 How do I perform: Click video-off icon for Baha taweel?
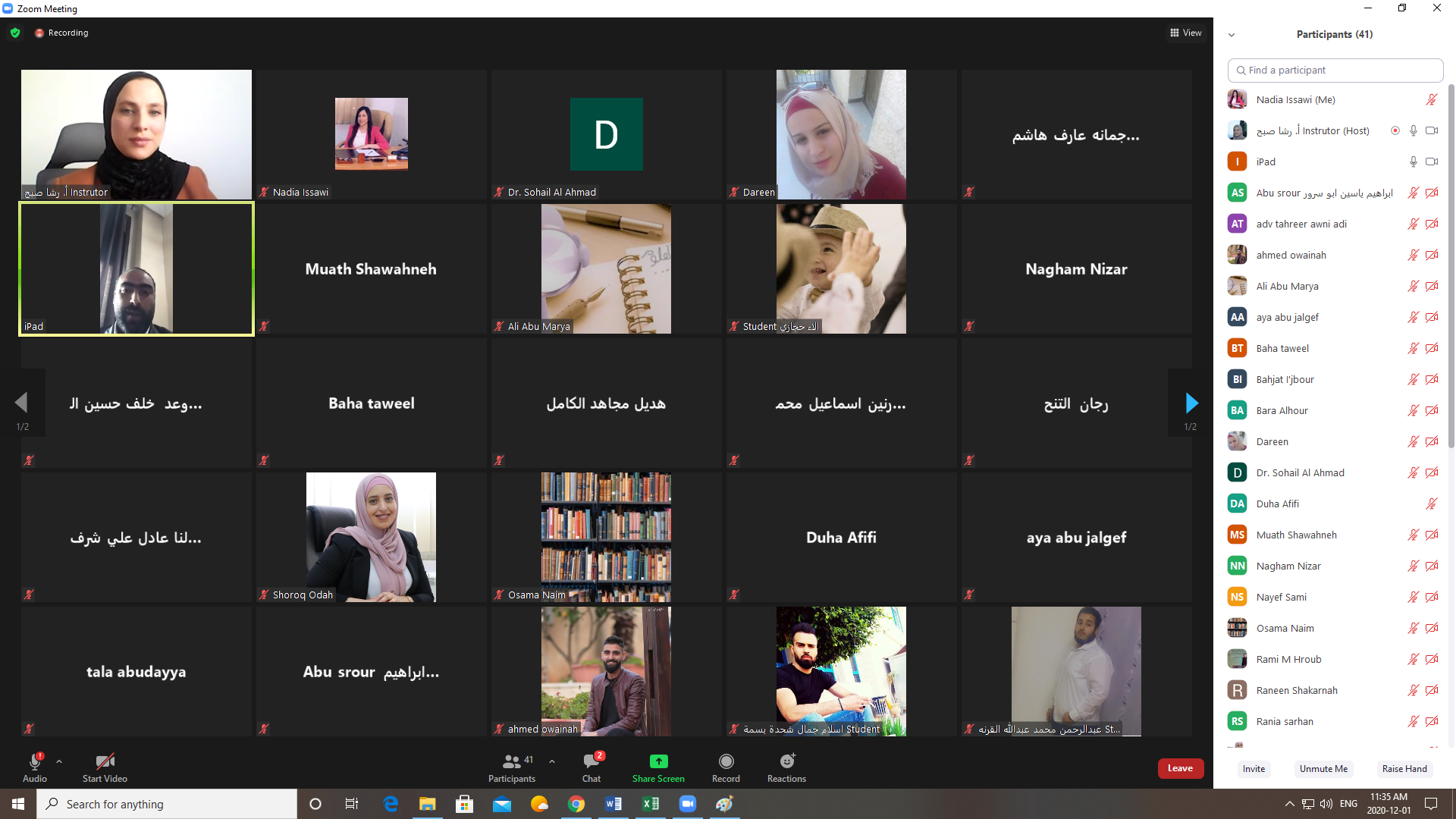[1432, 348]
